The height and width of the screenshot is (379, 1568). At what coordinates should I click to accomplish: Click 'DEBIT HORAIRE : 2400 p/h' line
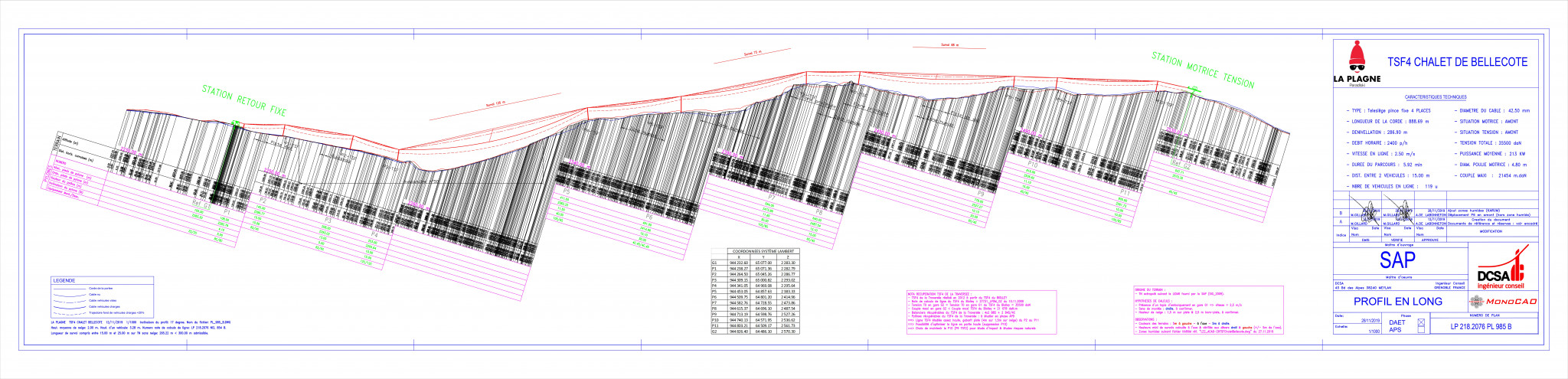point(1379,143)
